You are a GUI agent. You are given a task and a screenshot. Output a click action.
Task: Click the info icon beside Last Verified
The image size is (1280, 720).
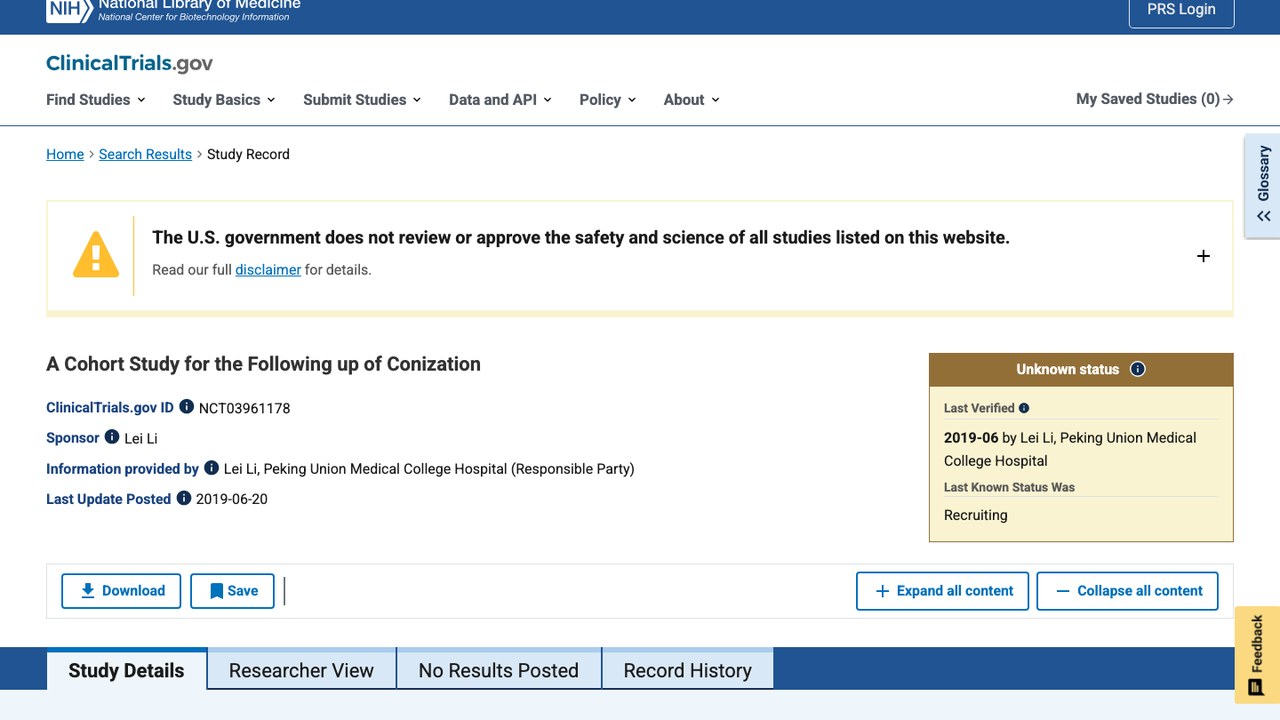click(1024, 408)
